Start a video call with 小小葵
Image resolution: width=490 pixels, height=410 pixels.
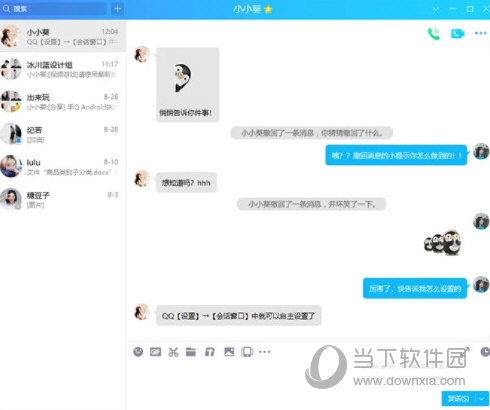(457, 33)
